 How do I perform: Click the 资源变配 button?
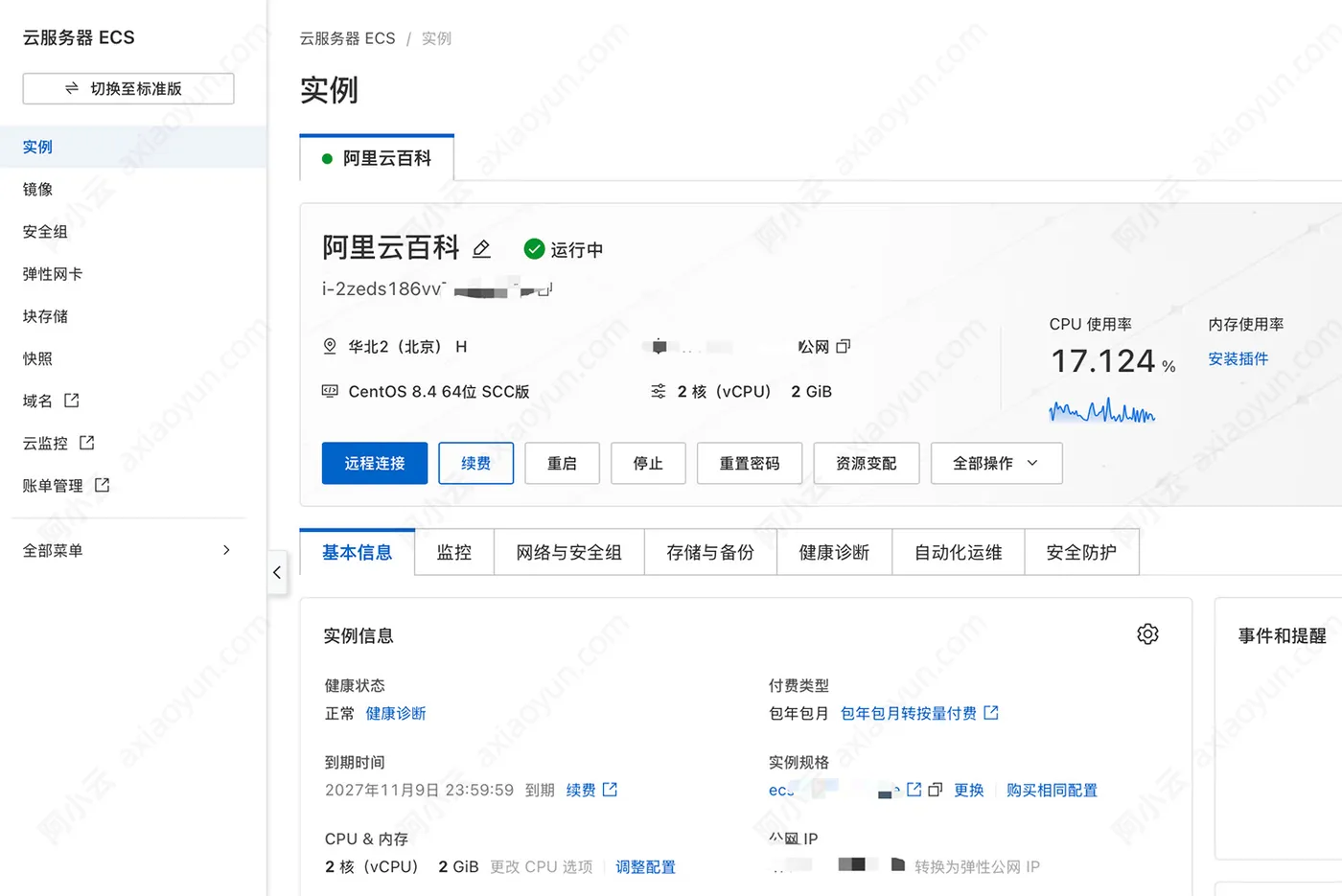point(867,463)
